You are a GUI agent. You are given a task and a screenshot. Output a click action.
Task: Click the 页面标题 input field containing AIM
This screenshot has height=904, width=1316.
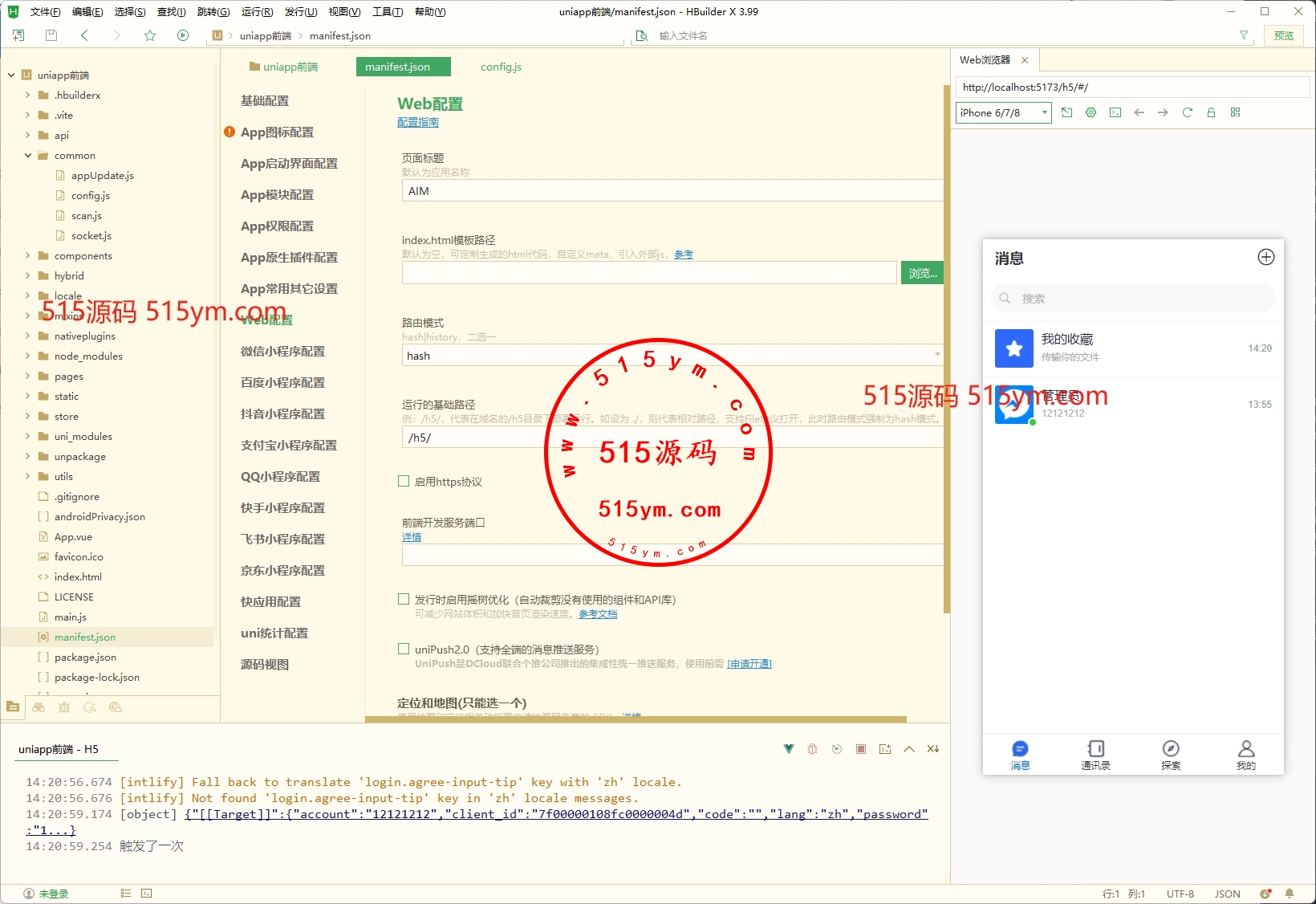(x=671, y=191)
